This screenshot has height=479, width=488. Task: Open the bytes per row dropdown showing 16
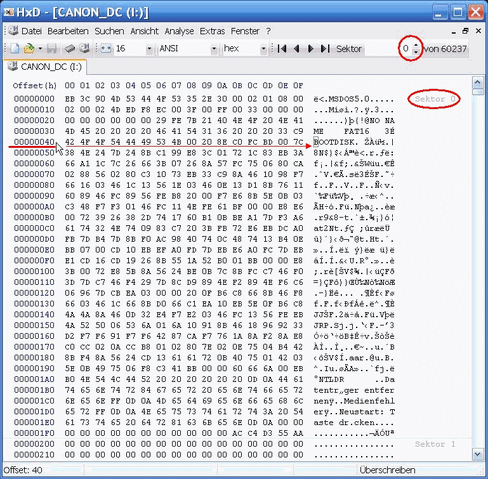pos(149,49)
